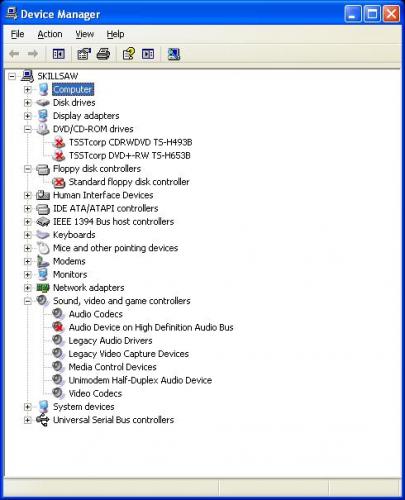Click the IDE ATA/ATAPI controllers icon
The width and height of the screenshot is (405, 500).
coord(43,209)
